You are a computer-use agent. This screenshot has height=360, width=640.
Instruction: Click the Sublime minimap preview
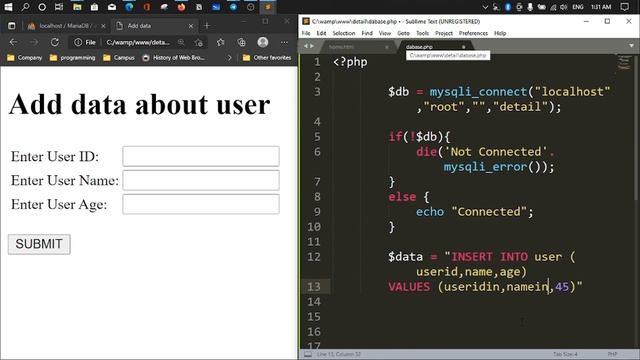coord(624,62)
